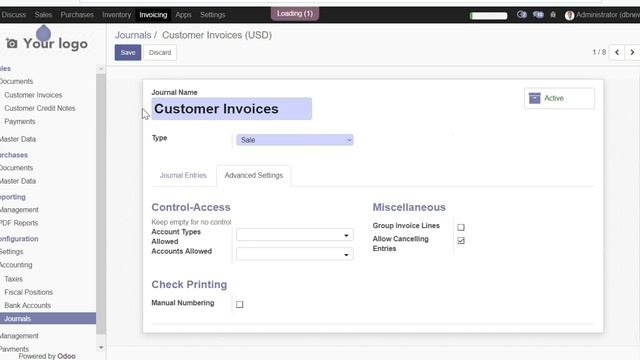Open the Purchases menu
The height and width of the screenshot is (360, 640).
77,15
